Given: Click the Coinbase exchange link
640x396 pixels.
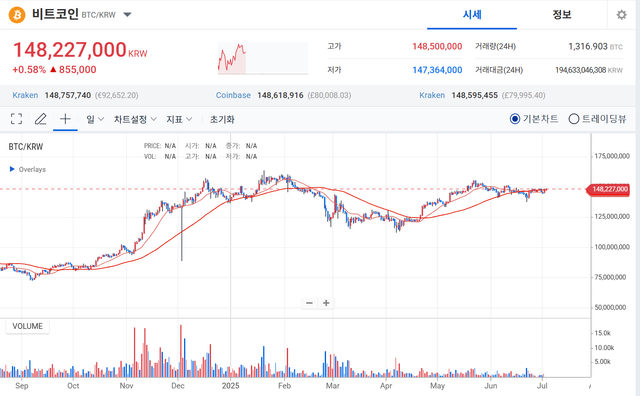Looking at the screenshot, I should [233, 95].
